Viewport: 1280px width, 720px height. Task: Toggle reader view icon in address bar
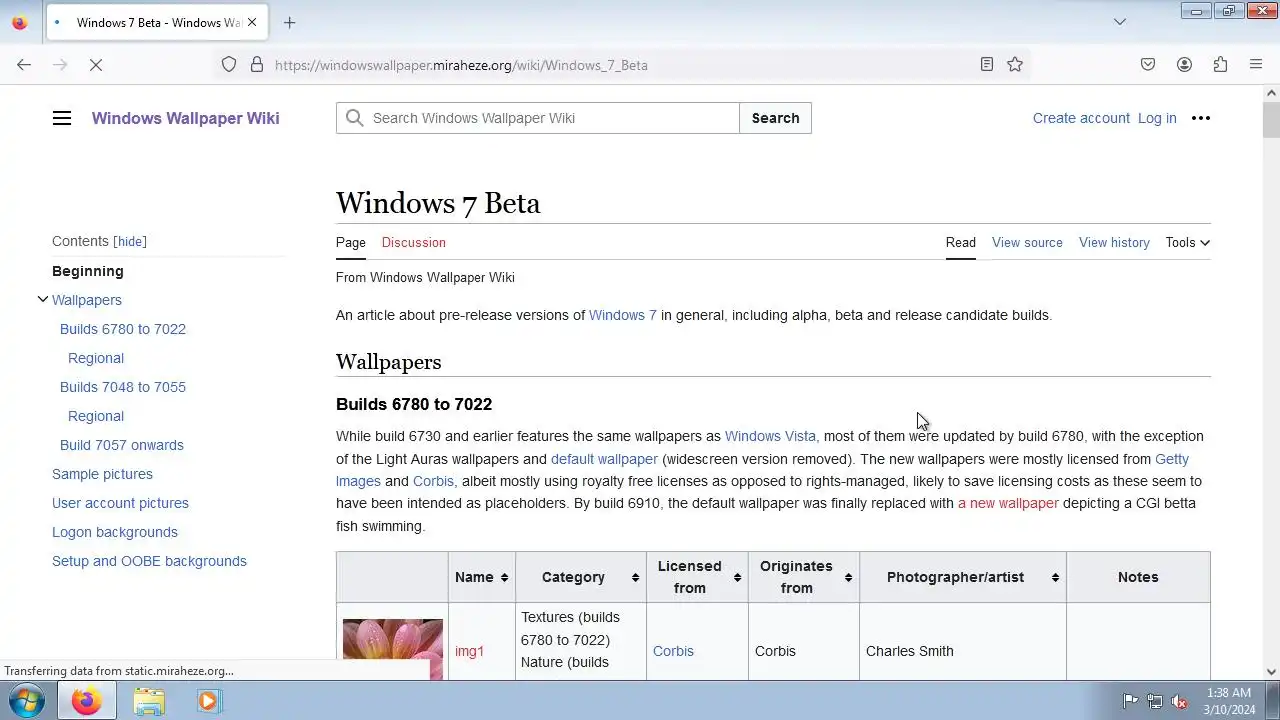[x=987, y=65]
